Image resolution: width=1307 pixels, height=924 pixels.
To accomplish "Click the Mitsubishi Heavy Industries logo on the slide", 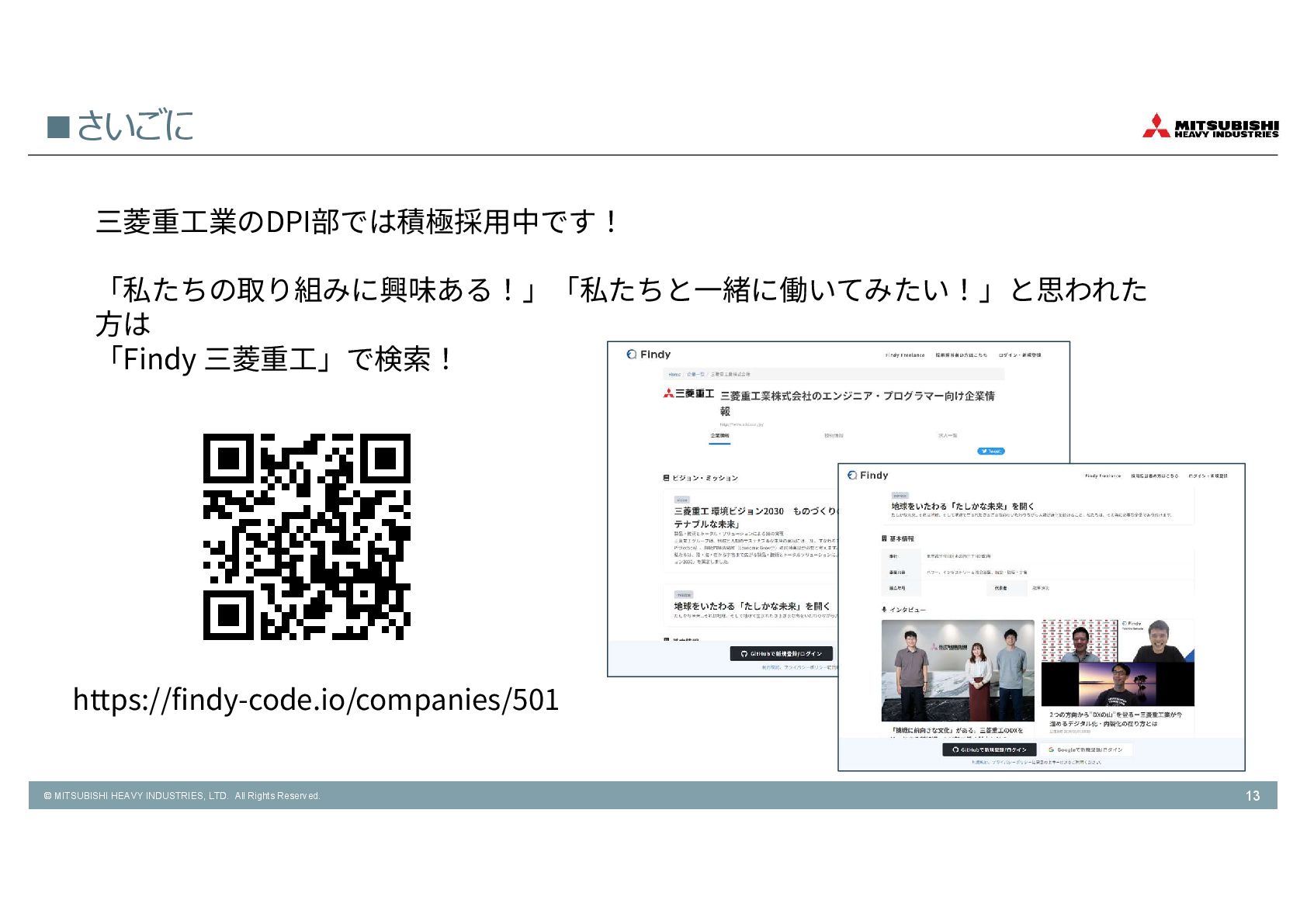I will click(x=1210, y=126).
